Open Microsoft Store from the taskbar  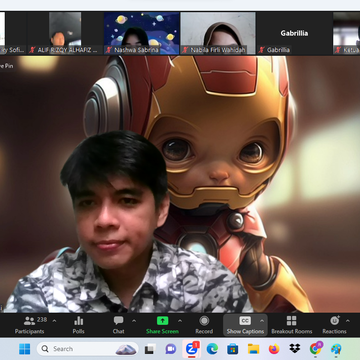point(233,349)
